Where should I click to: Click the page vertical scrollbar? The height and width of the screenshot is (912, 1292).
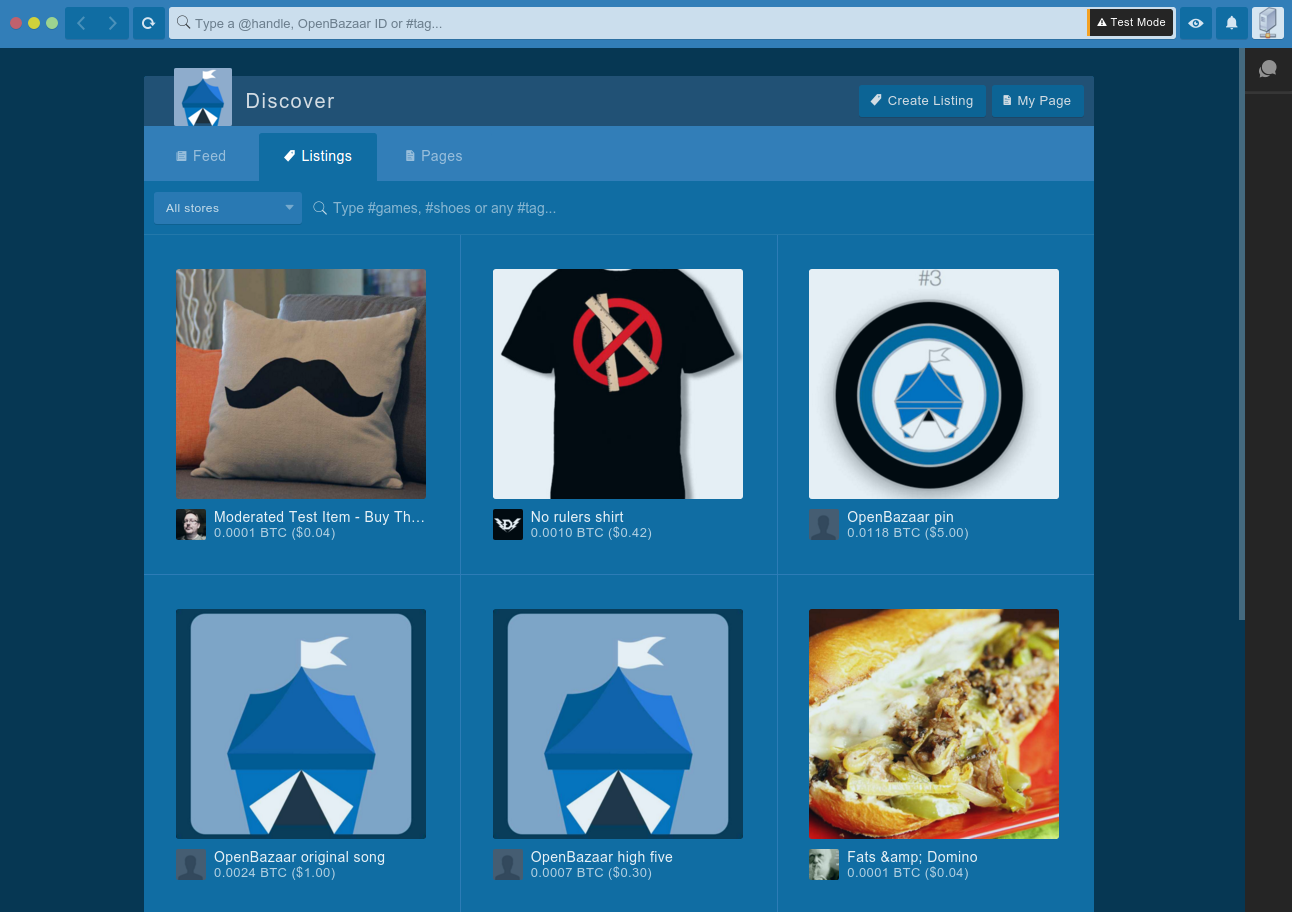(1242, 335)
